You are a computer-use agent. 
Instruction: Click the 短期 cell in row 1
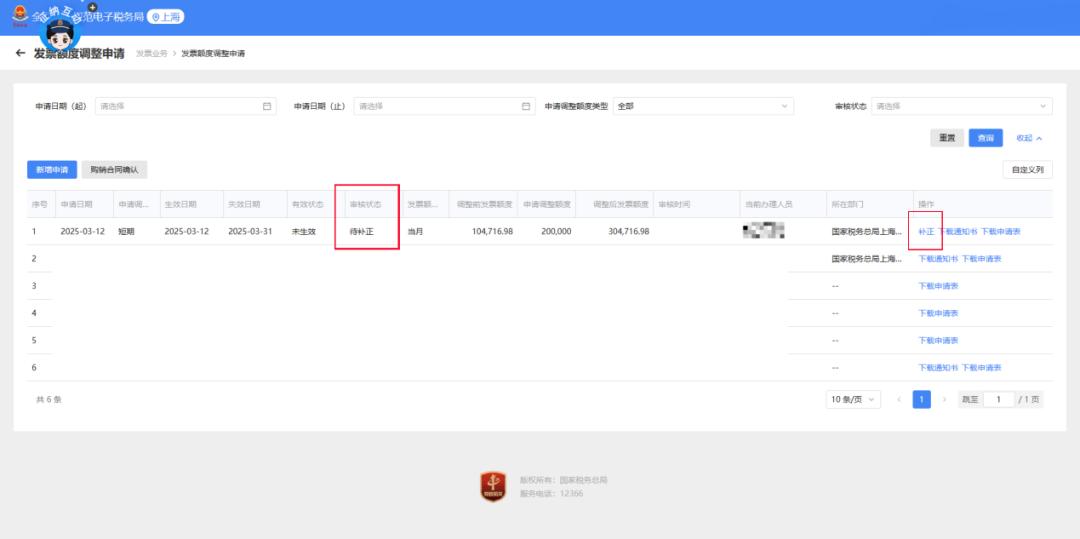(x=127, y=232)
